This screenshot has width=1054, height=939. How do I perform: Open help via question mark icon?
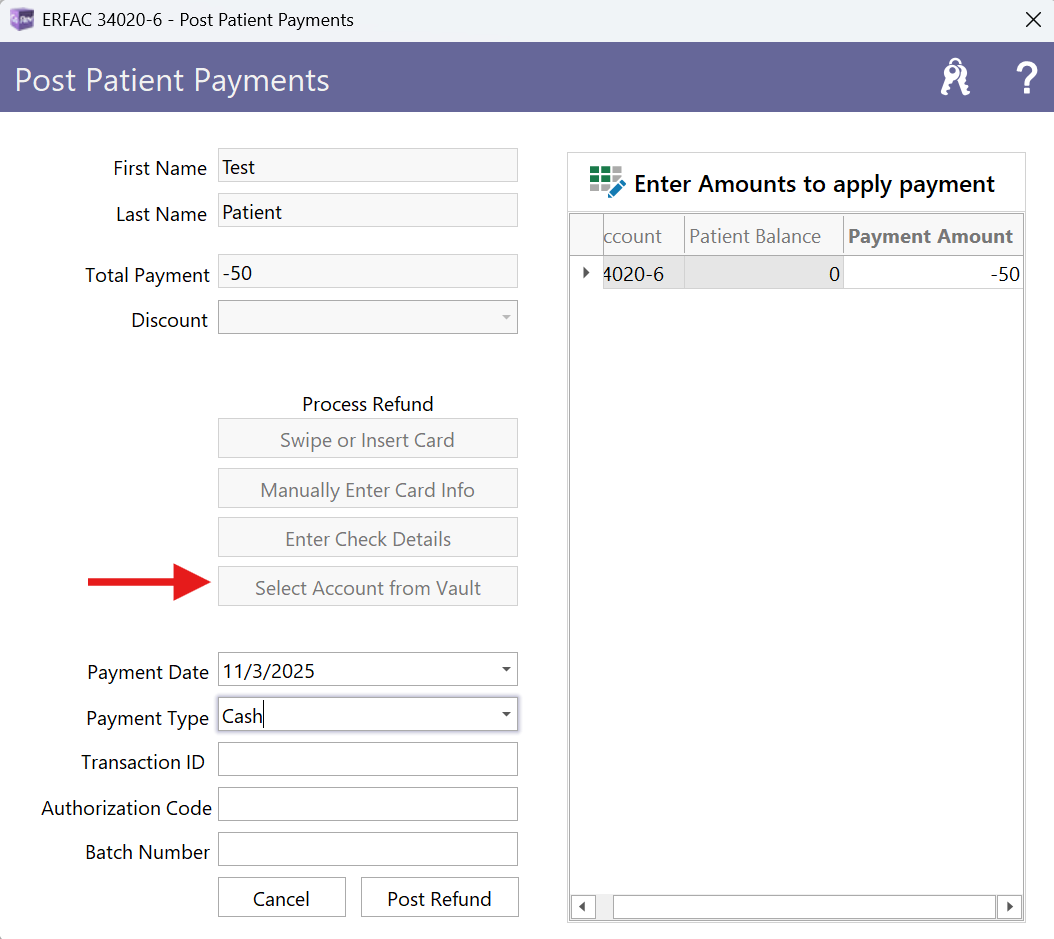click(1026, 78)
